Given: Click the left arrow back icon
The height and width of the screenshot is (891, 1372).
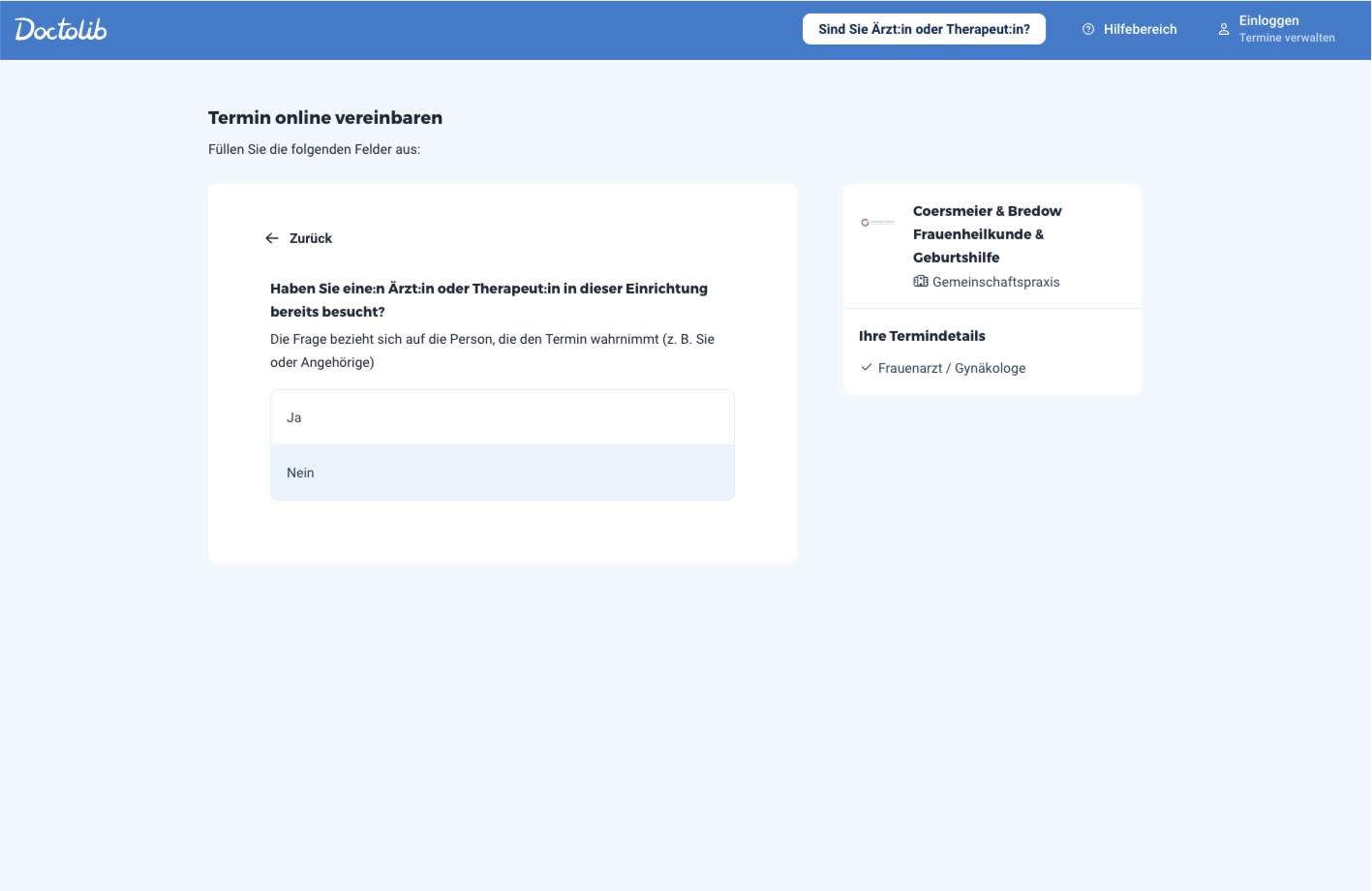Looking at the screenshot, I should pos(272,238).
